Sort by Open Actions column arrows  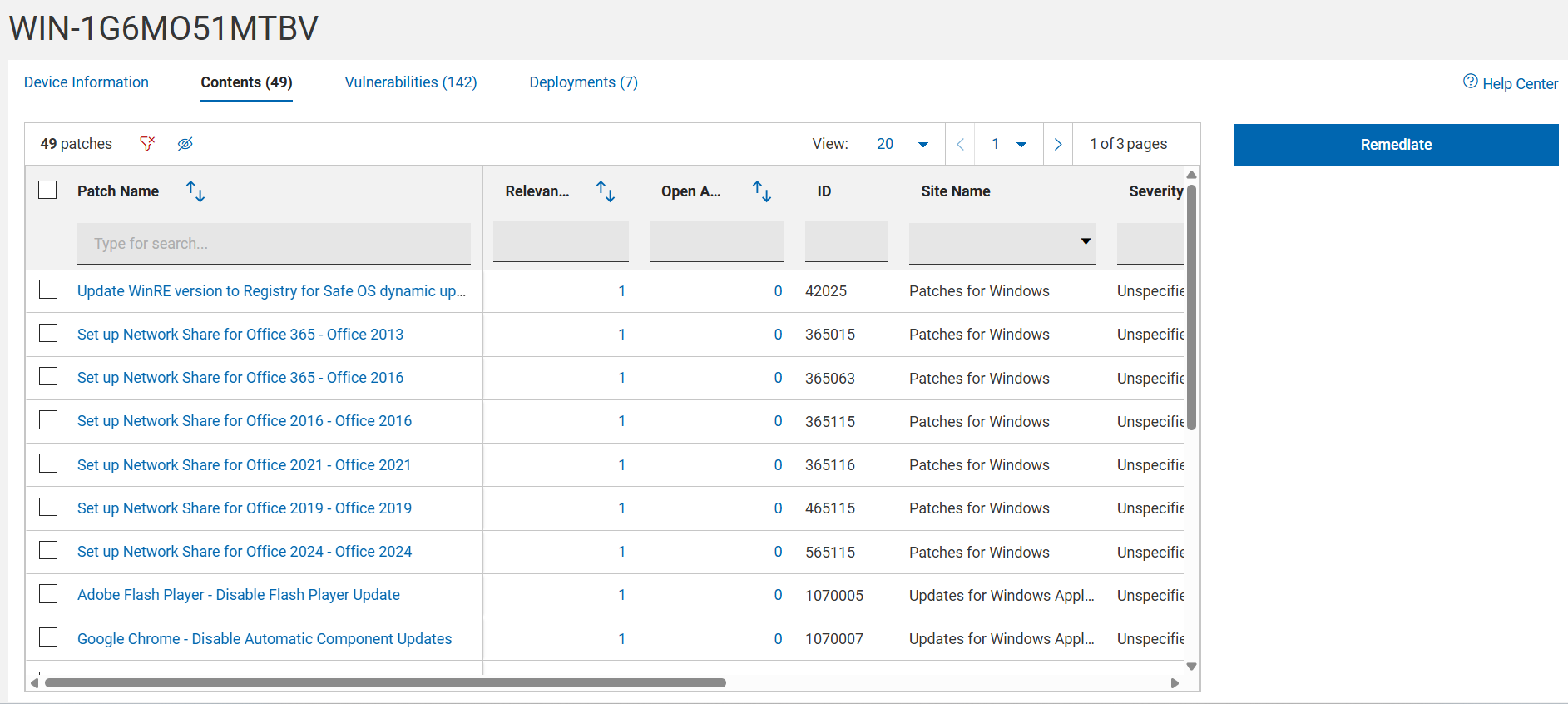pos(762,191)
